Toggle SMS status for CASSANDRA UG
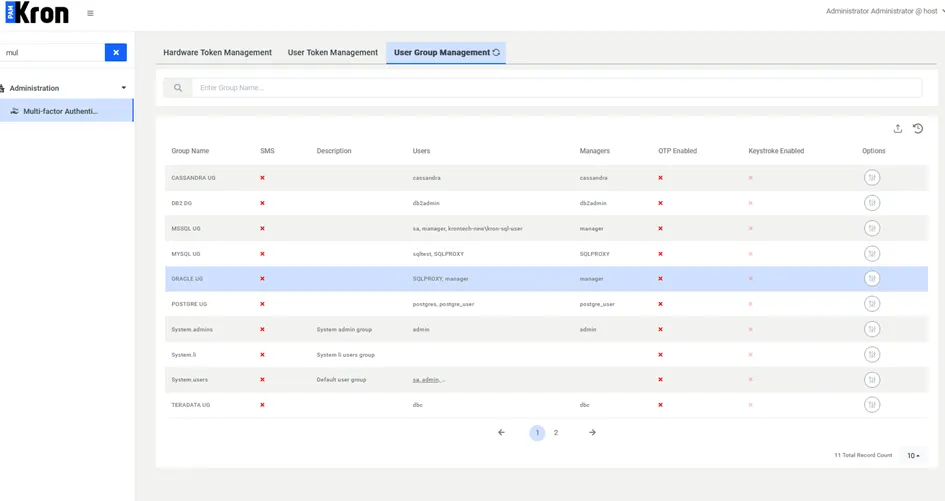This screenshot has width=945, height=501. pos(262,178)
